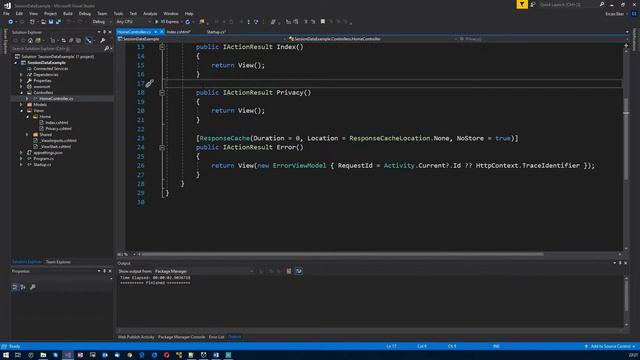
Task: Select Index.cshtml in Solution Explorer
Action: (57, 122)
